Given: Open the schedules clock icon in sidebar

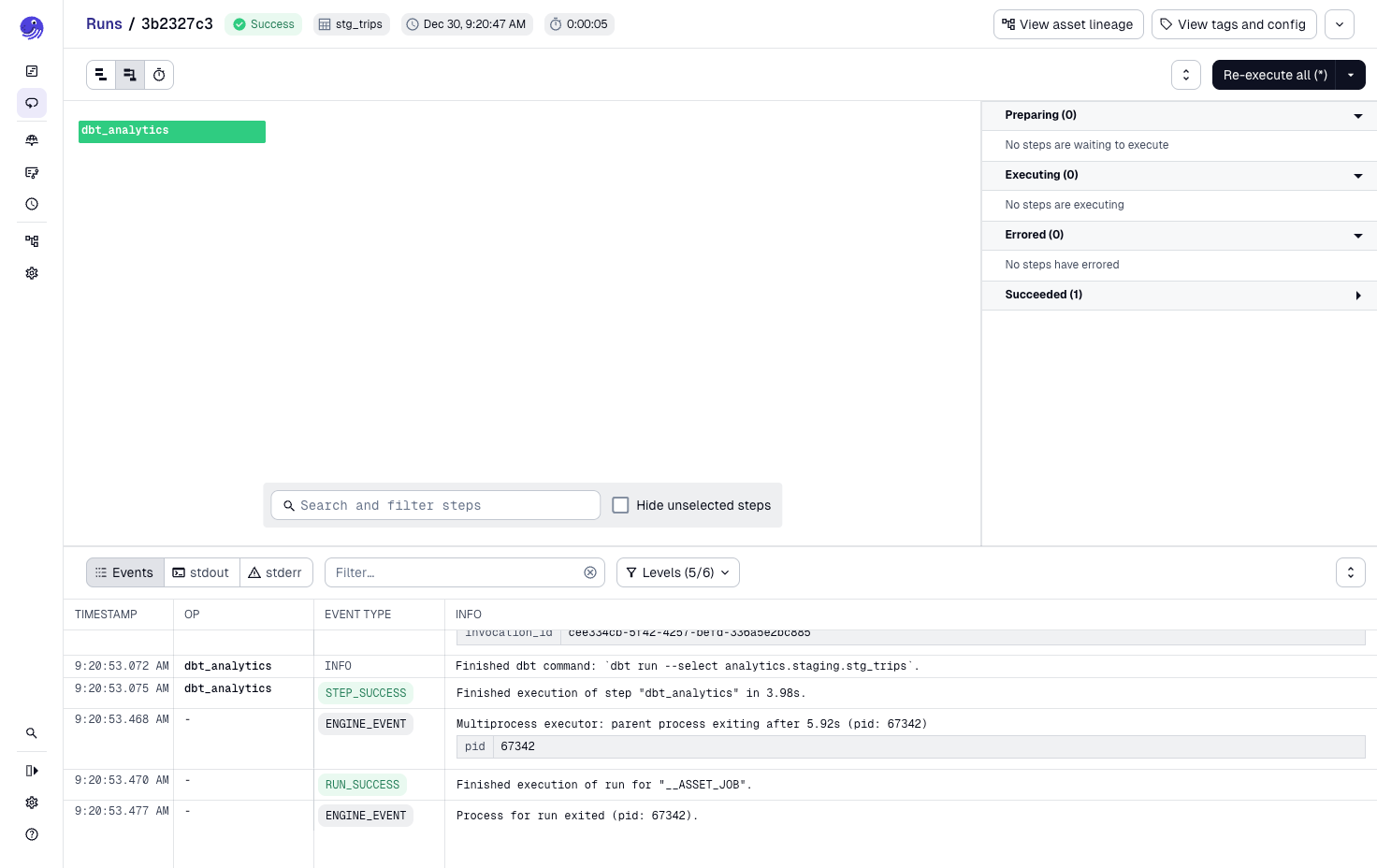Looking at the screenshot, I should point(32,204).
